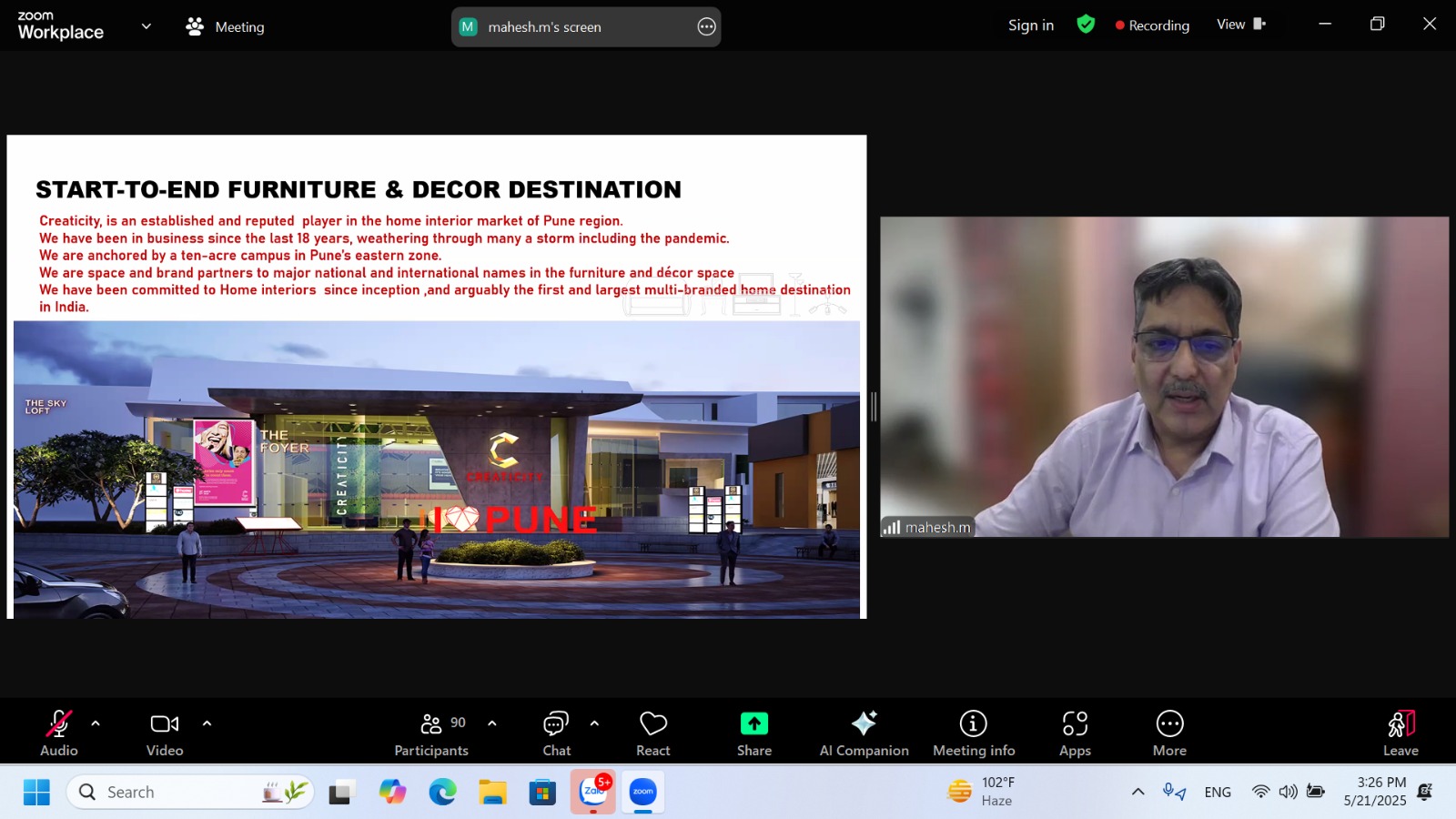Image resolution: width=1456 pixels, height=819 pixels.
Task: Open the React emoji menu
Action: click(652, 733)
